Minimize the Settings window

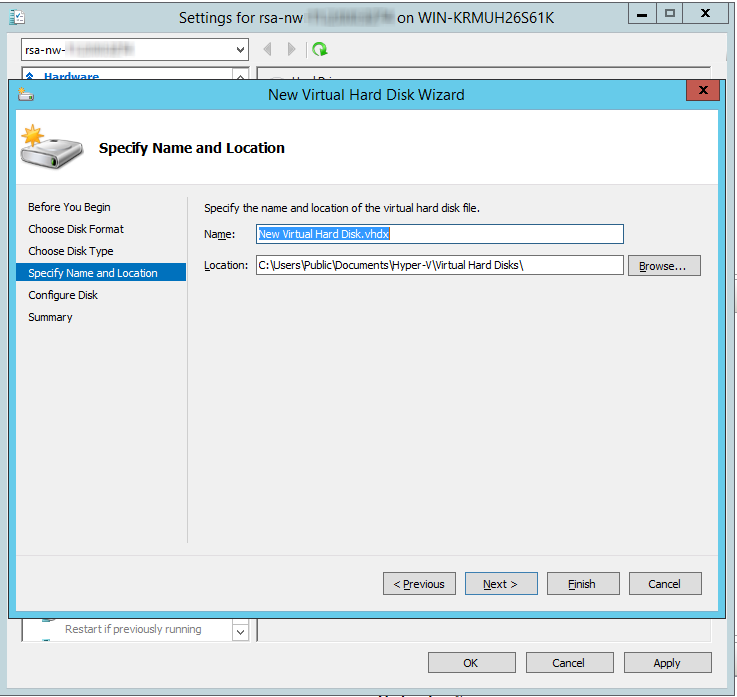642,14
